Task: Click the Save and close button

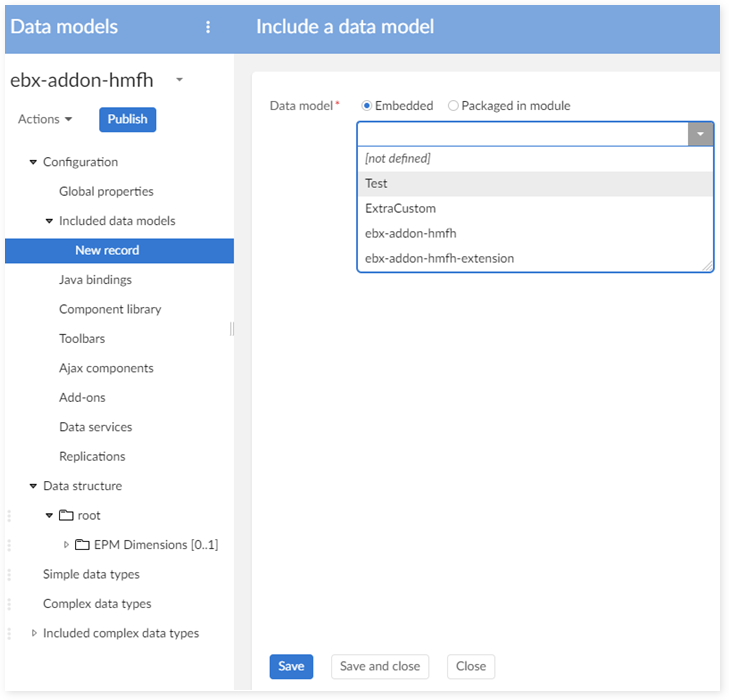Action: point(380,667)
